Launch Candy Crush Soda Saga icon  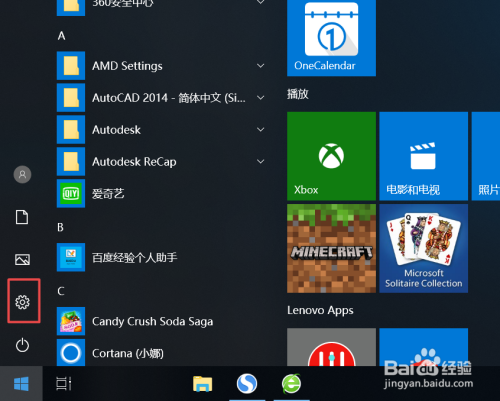point(71,321)
